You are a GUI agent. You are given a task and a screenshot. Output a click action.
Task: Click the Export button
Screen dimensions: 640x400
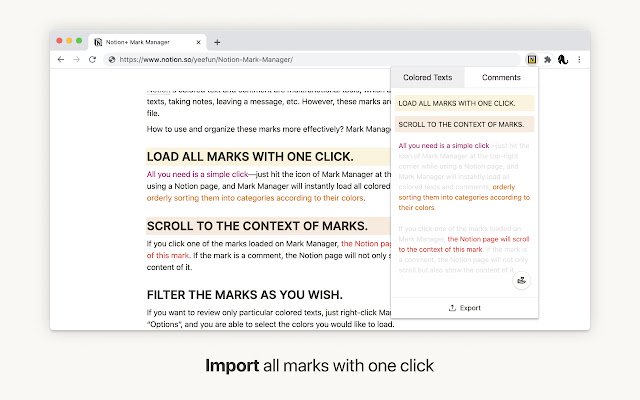pyautogui.click(x=464, y=308)
